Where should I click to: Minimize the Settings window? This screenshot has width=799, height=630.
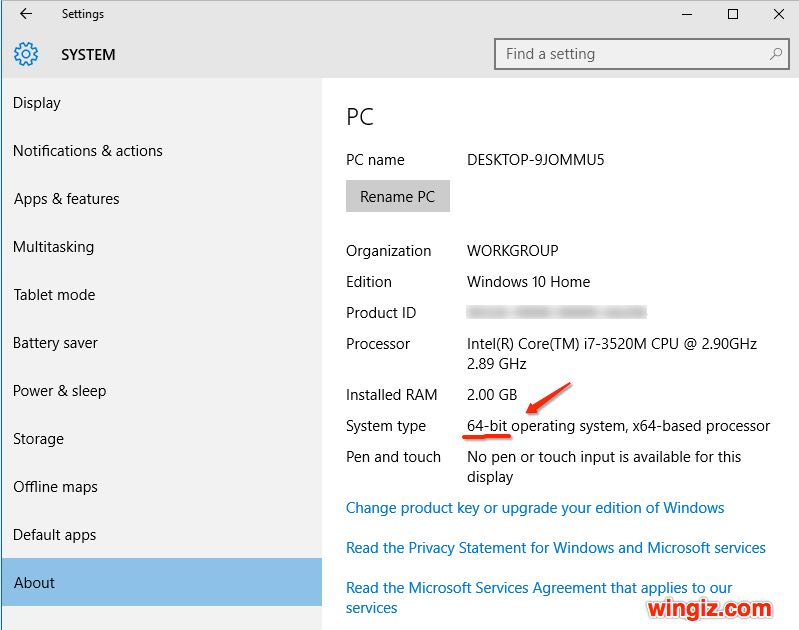[x=687, y=14]
